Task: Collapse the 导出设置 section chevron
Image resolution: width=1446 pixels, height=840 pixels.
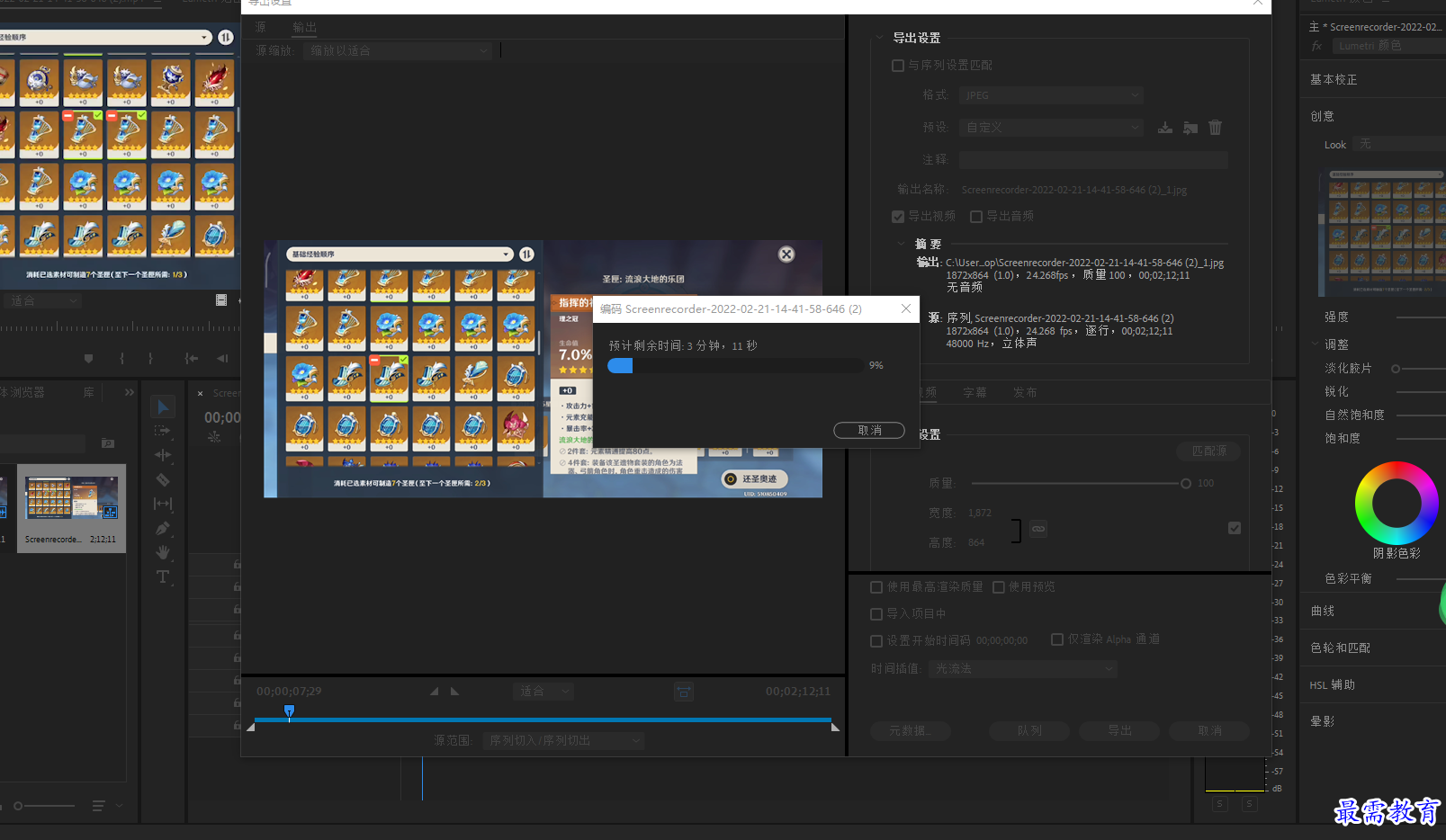Action: pyautogui.click(x=879, y=38)
